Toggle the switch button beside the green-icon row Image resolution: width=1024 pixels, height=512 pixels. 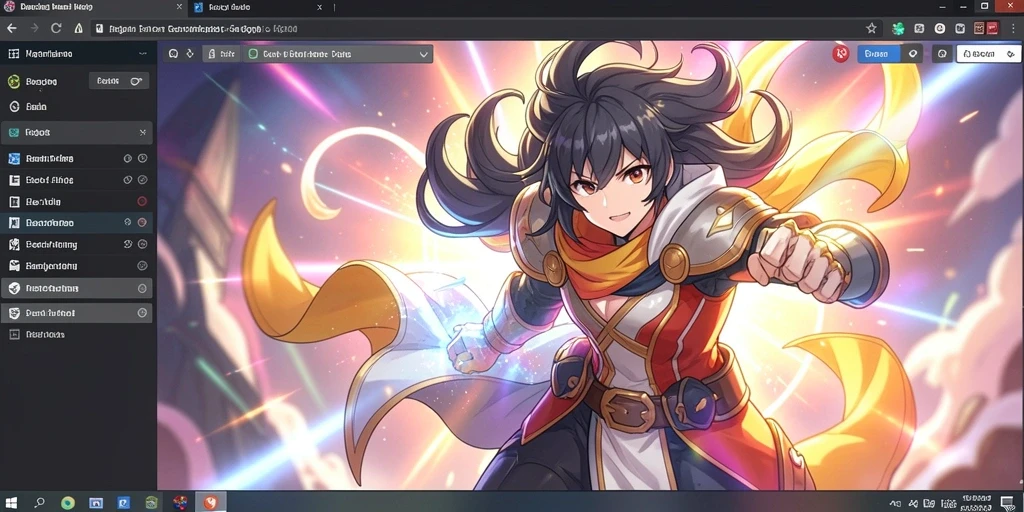(x=119, y=81)
